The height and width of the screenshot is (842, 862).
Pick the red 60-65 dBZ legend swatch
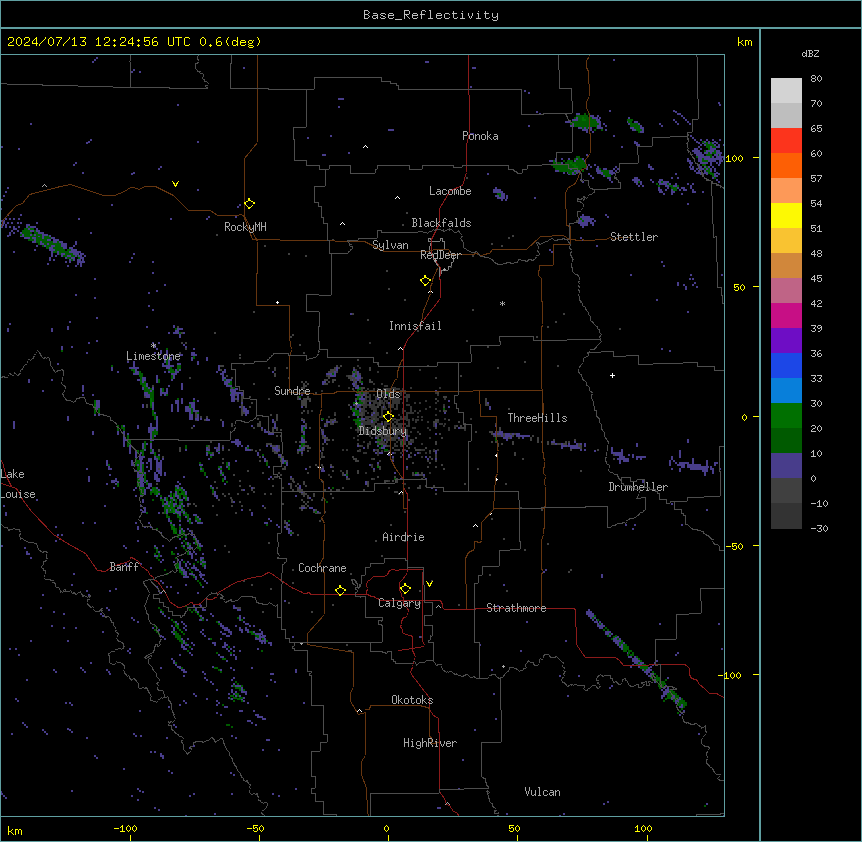pyautogui.click(x=786, y=141)
